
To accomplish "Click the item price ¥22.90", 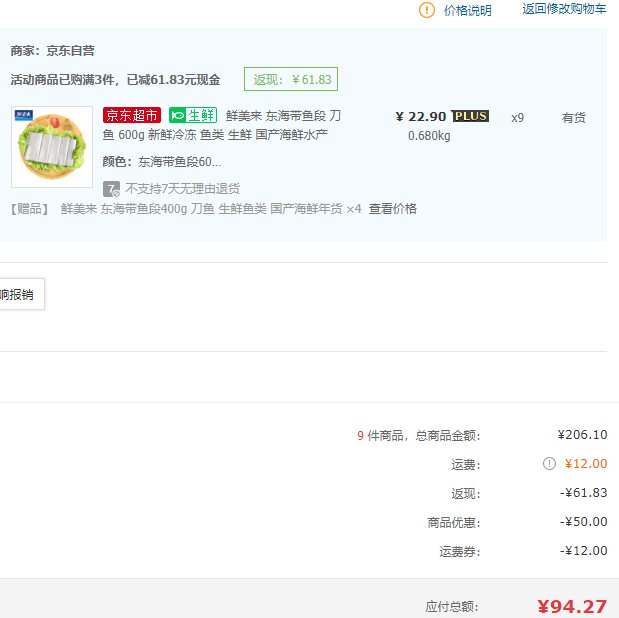I will [x=421, y=116].
